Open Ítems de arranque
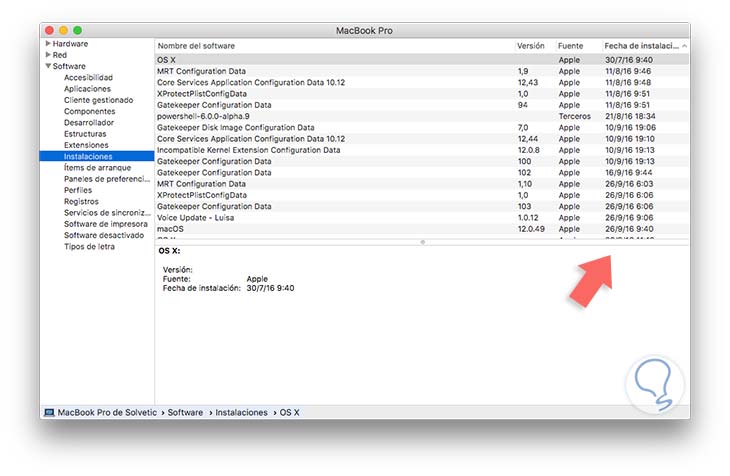This screenshot has height=476, width=730. click(x=97, y=167)
